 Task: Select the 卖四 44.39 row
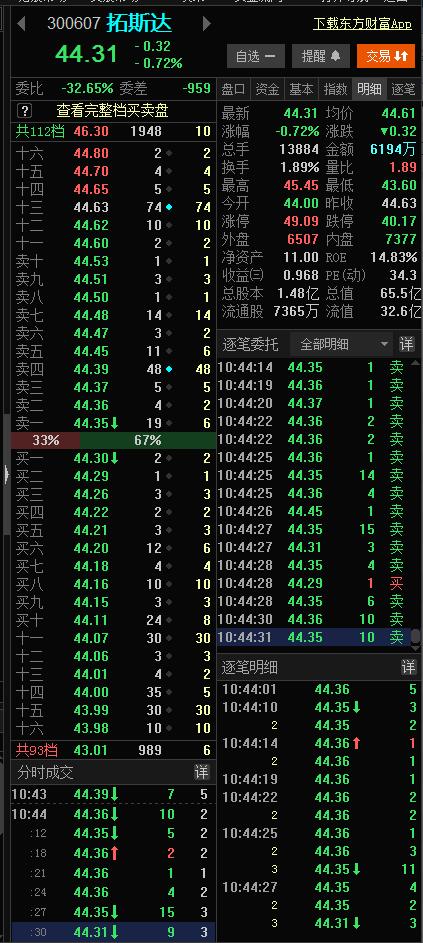tap(113, 369)
